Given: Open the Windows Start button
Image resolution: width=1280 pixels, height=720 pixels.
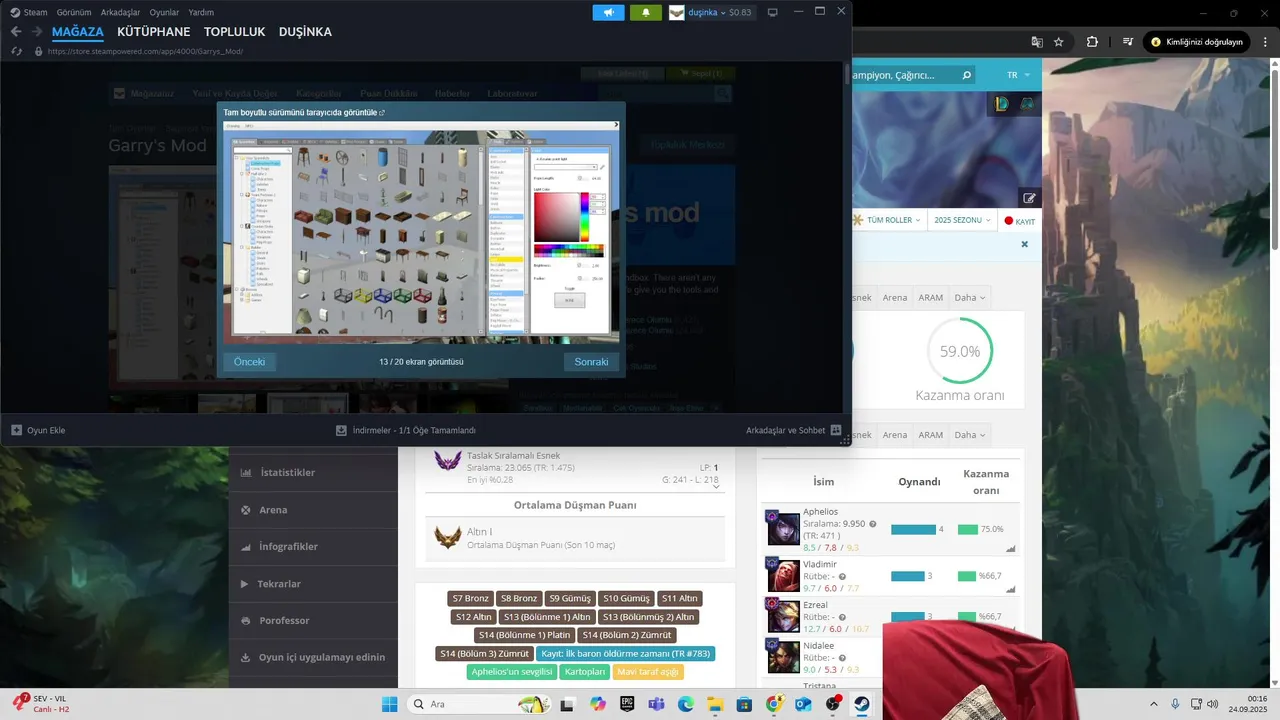Looking at the screenshot, I should 389,704.
